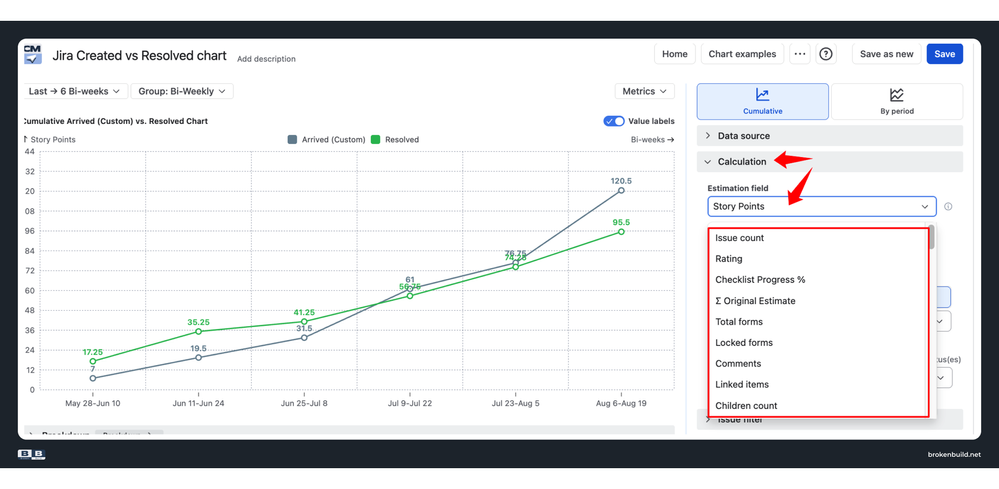
Task: Click Resolved legend green swatch
Action: (x=375, y=139)
